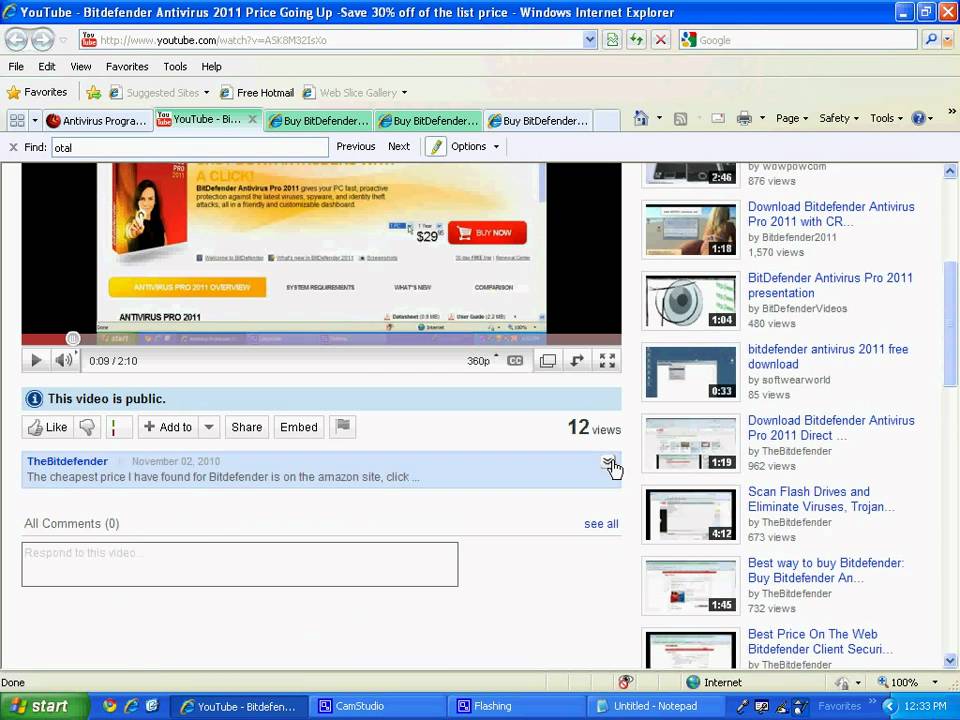This screenshot has height=720, width=960.
Task: Open search provider dropdown arrow
Action: [x=948, y=40]
